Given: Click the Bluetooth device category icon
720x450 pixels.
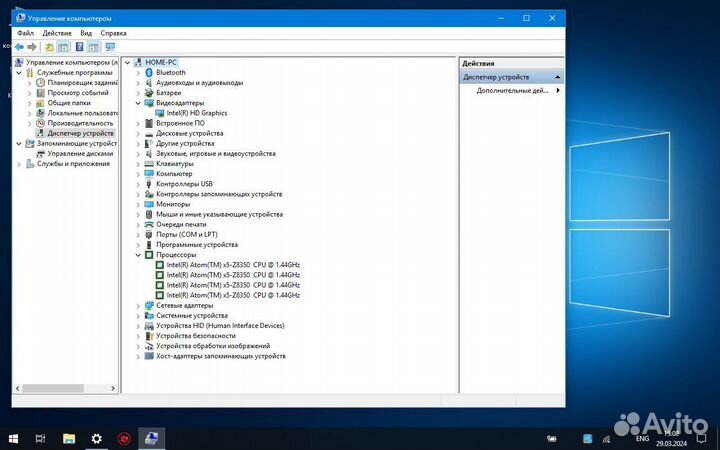Looking at the screenshot, I should pos(149,72).
